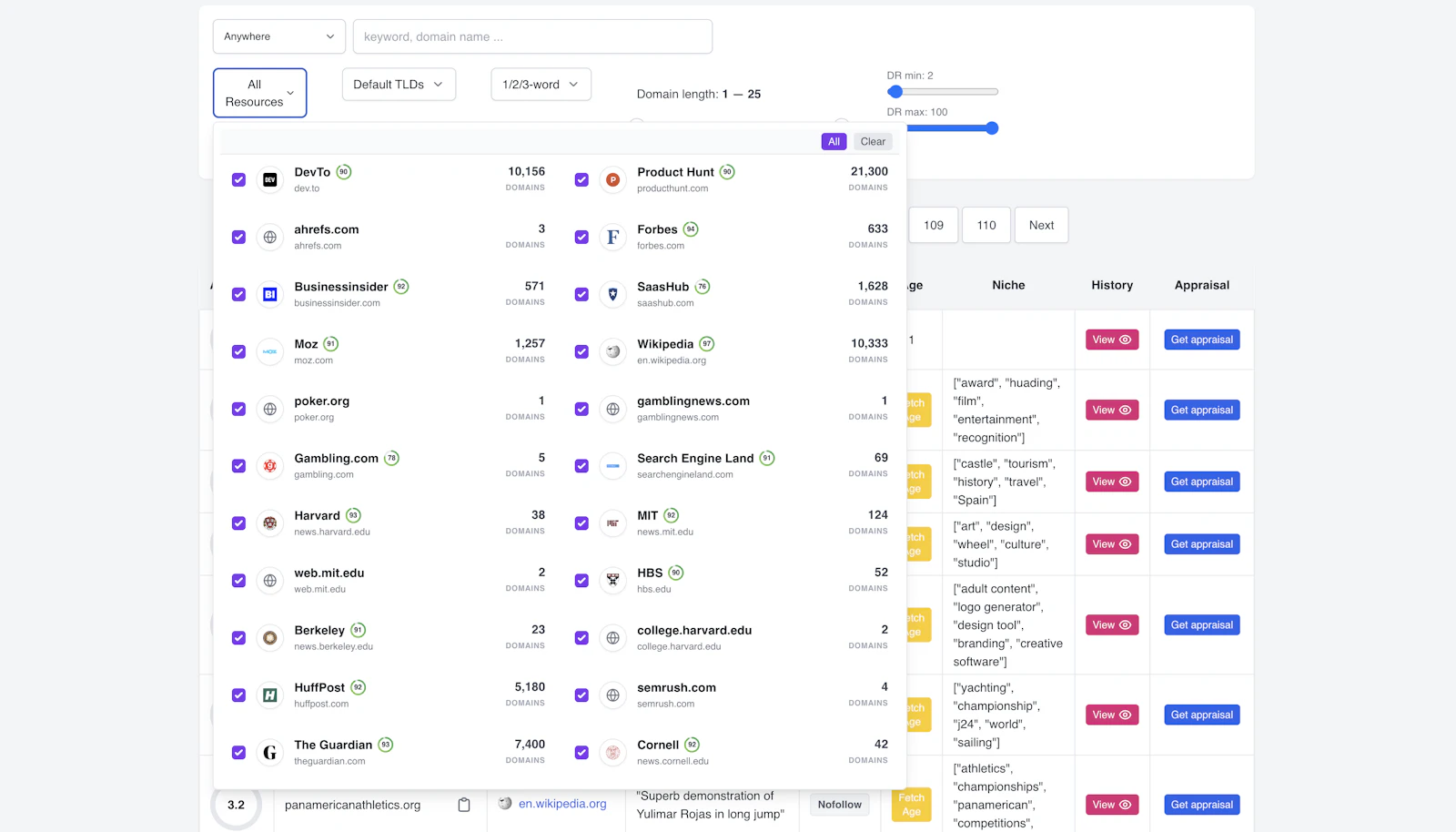This screenshot has height=832, width=1456.
Task: View history for the yachting niche row
Action: point(1112,715)
